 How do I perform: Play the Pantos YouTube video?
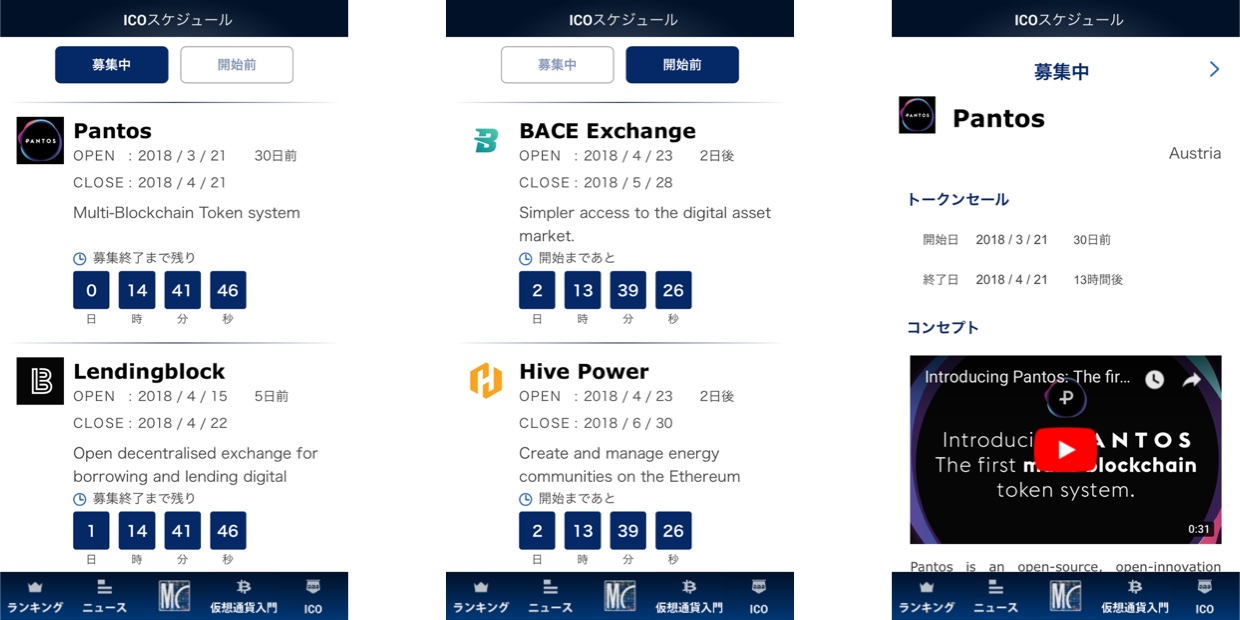1066,450
